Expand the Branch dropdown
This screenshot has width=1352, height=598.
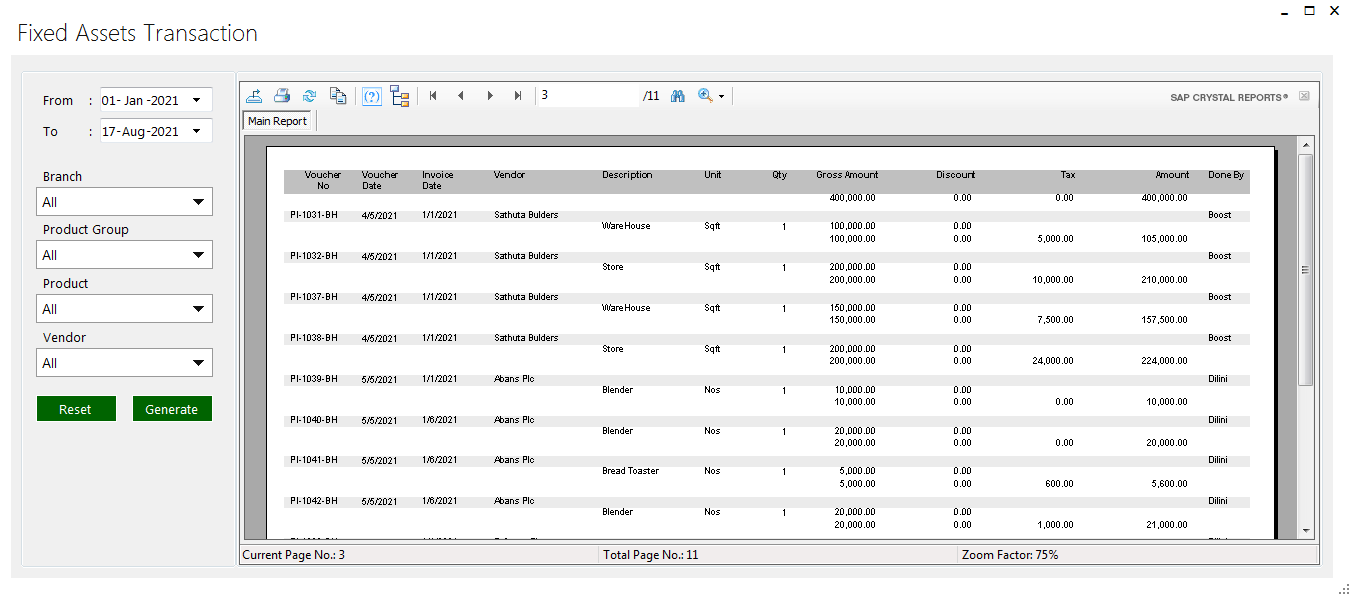pos(198,202)
